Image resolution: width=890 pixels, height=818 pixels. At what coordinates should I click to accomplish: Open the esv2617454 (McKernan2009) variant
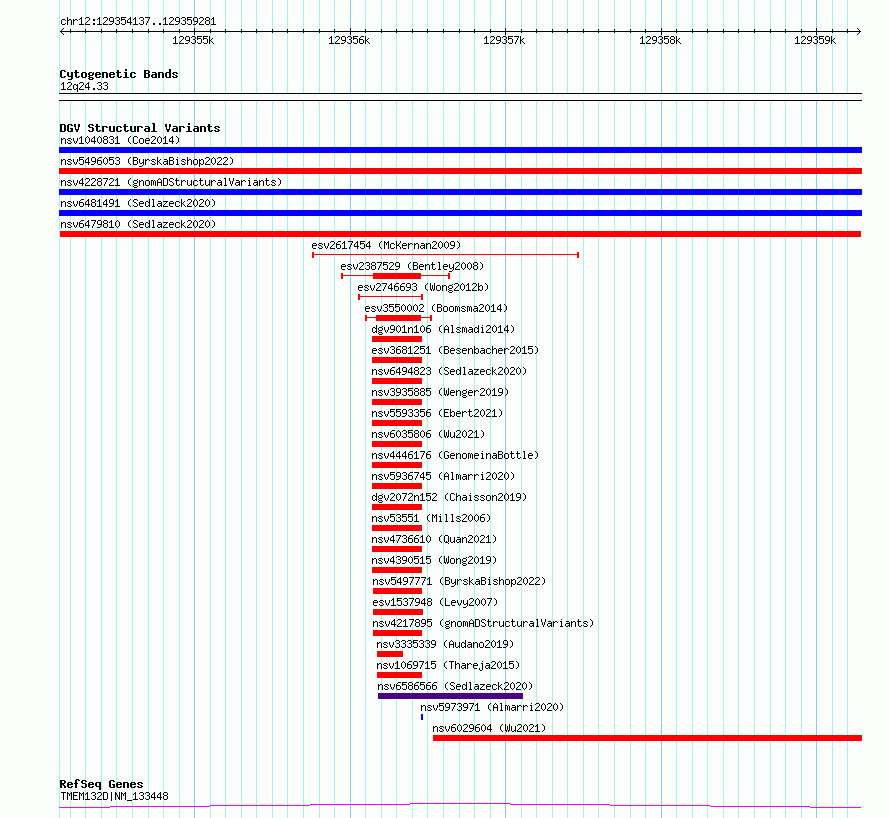[386, 245]
